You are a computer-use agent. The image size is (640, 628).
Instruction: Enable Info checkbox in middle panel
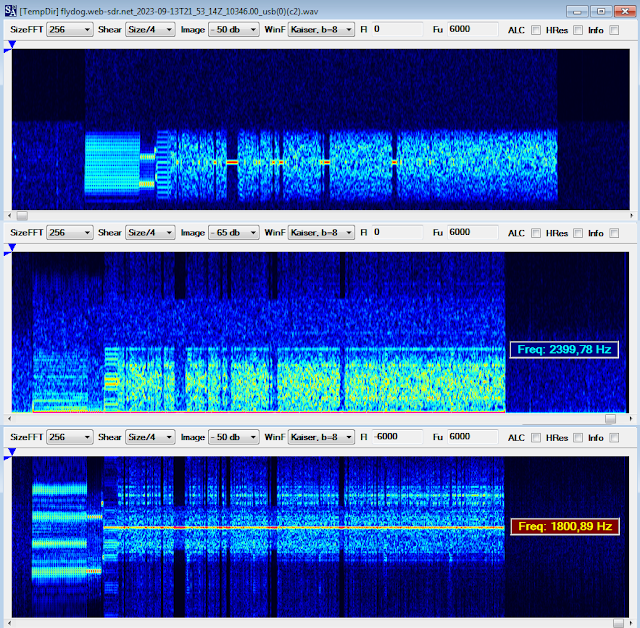(x=614, y=233)
